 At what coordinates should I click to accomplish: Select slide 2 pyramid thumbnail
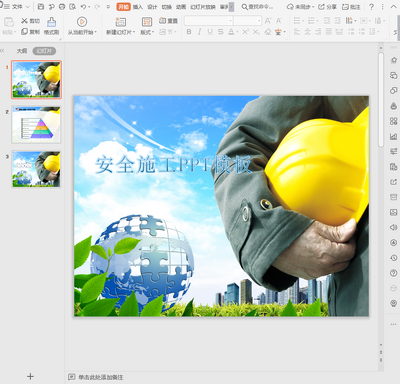[x=36, y=124]
